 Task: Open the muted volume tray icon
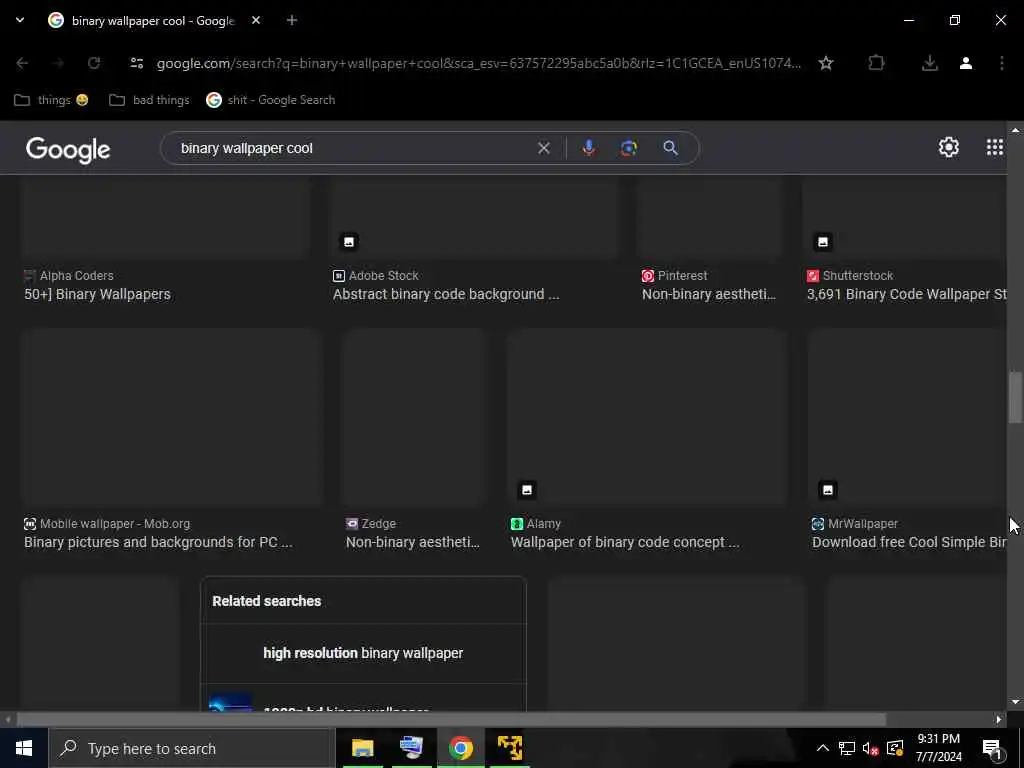pos(871,748)
